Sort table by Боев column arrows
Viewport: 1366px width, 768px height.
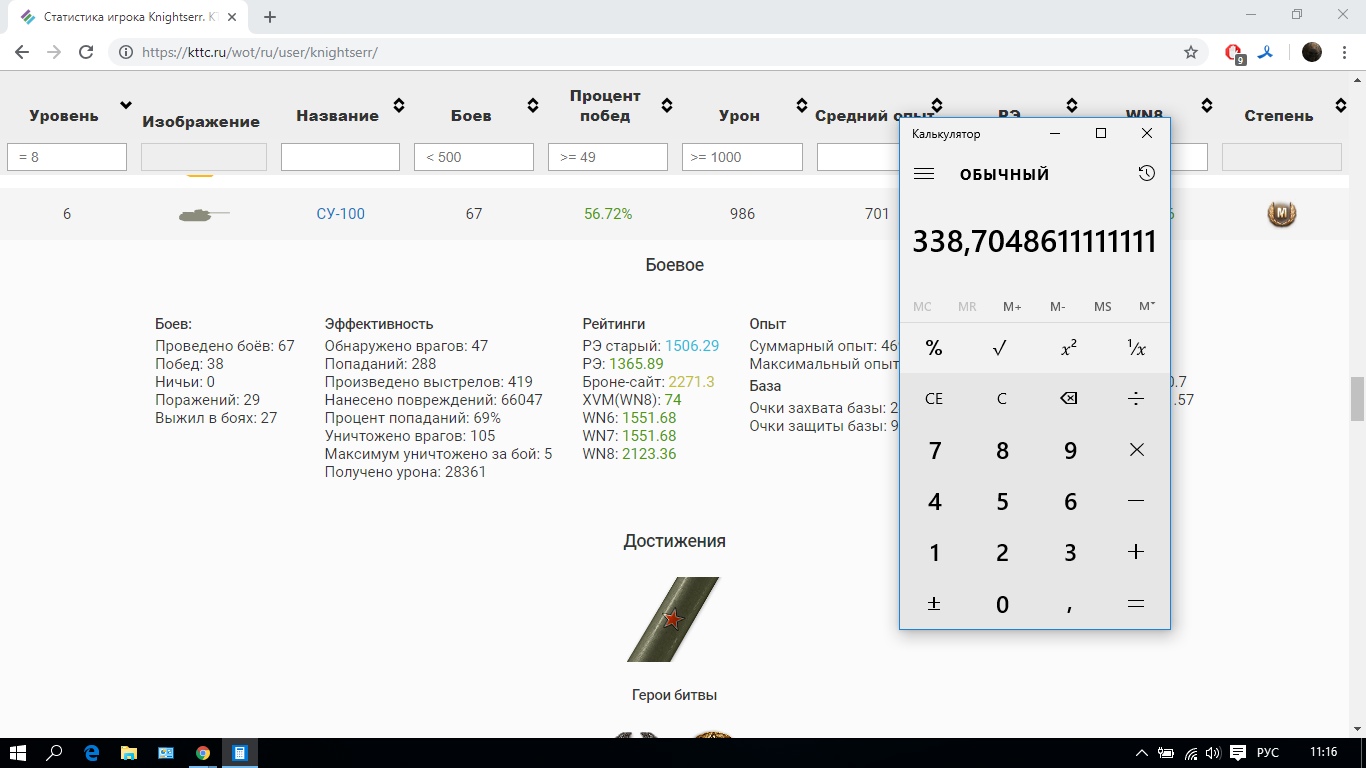tap(532, 105)
